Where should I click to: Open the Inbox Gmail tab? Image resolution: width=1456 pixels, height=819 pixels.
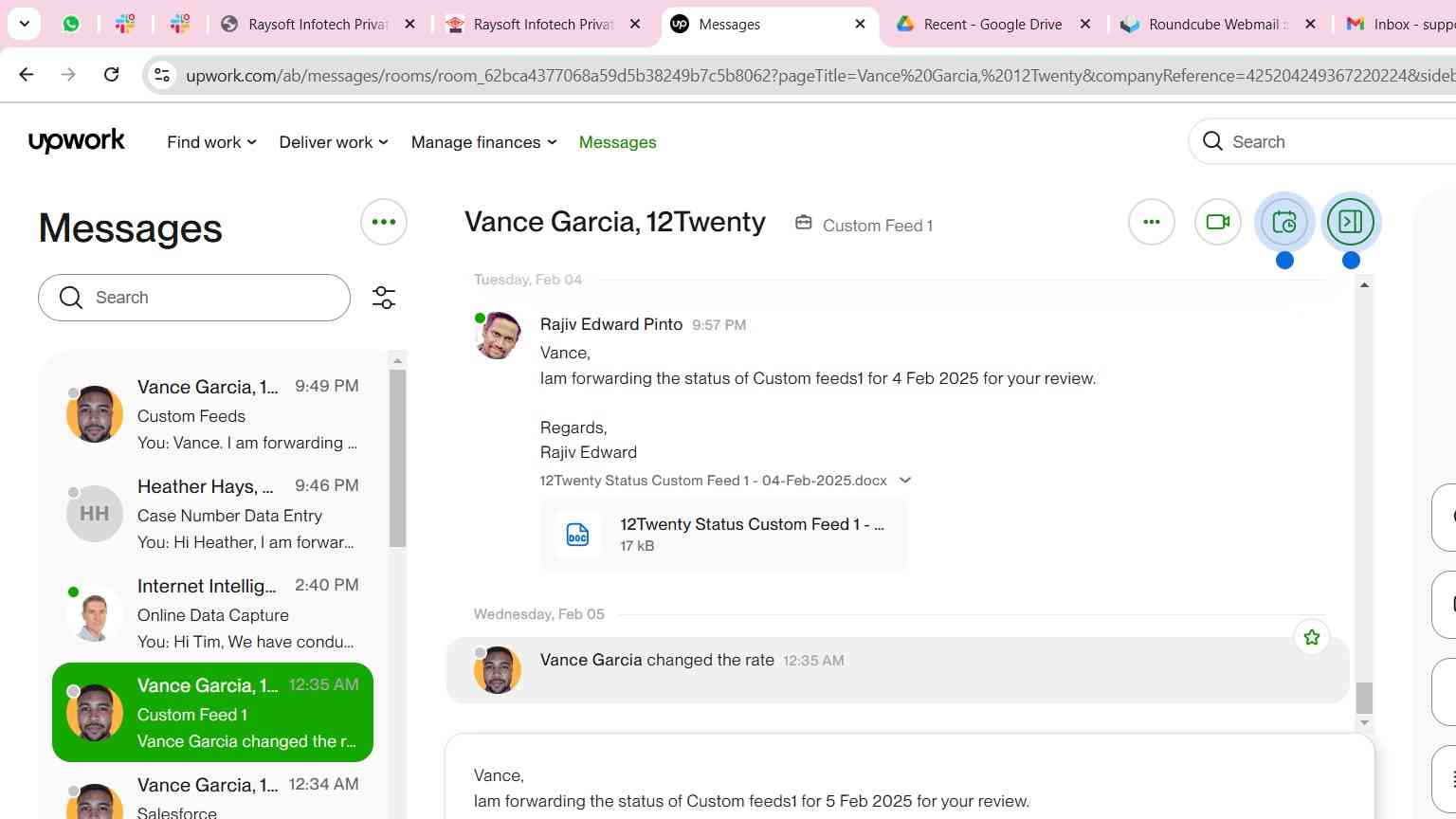click(1400, 25)
